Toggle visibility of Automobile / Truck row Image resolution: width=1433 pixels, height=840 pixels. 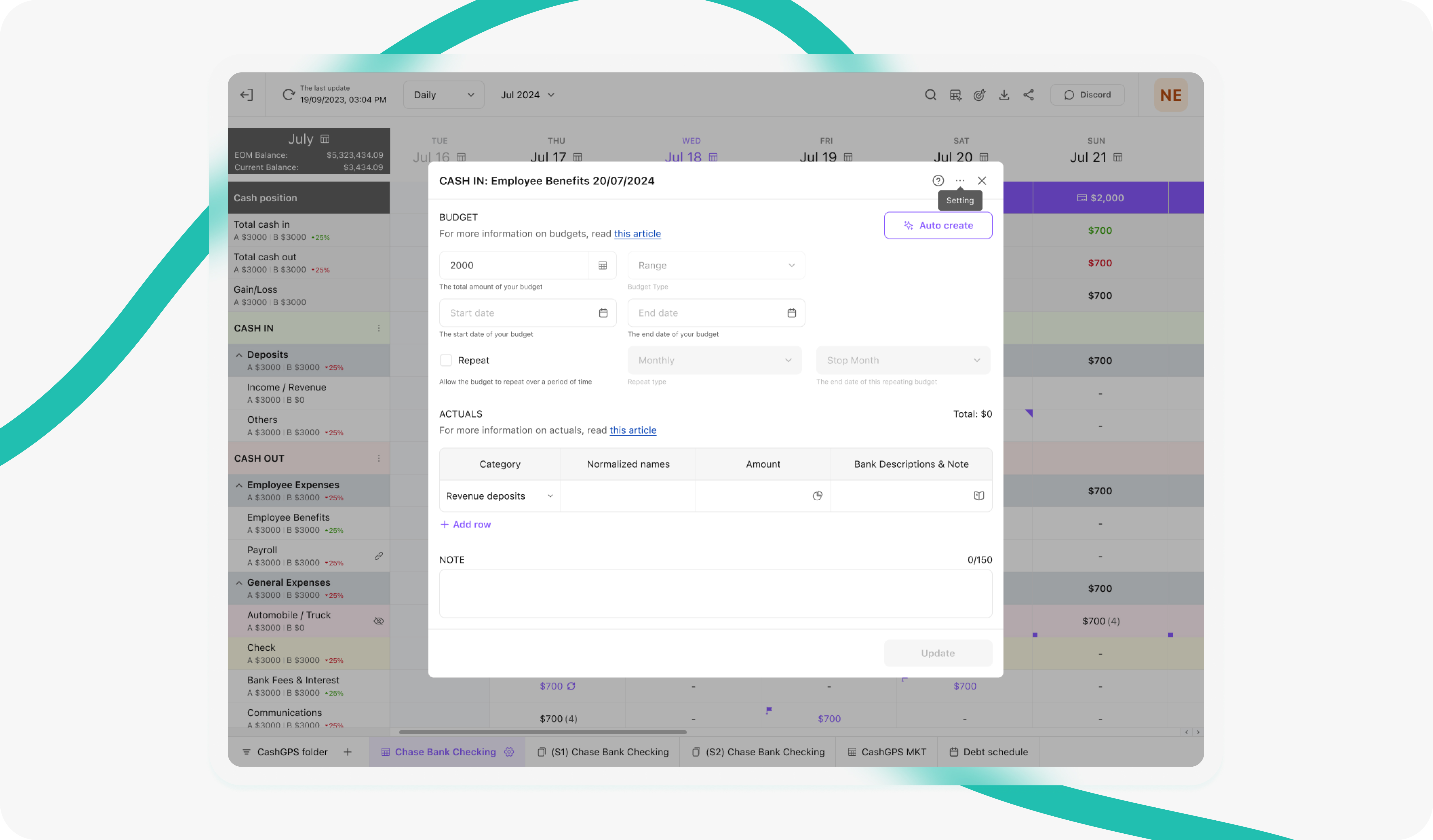click(x=378, y=620)
